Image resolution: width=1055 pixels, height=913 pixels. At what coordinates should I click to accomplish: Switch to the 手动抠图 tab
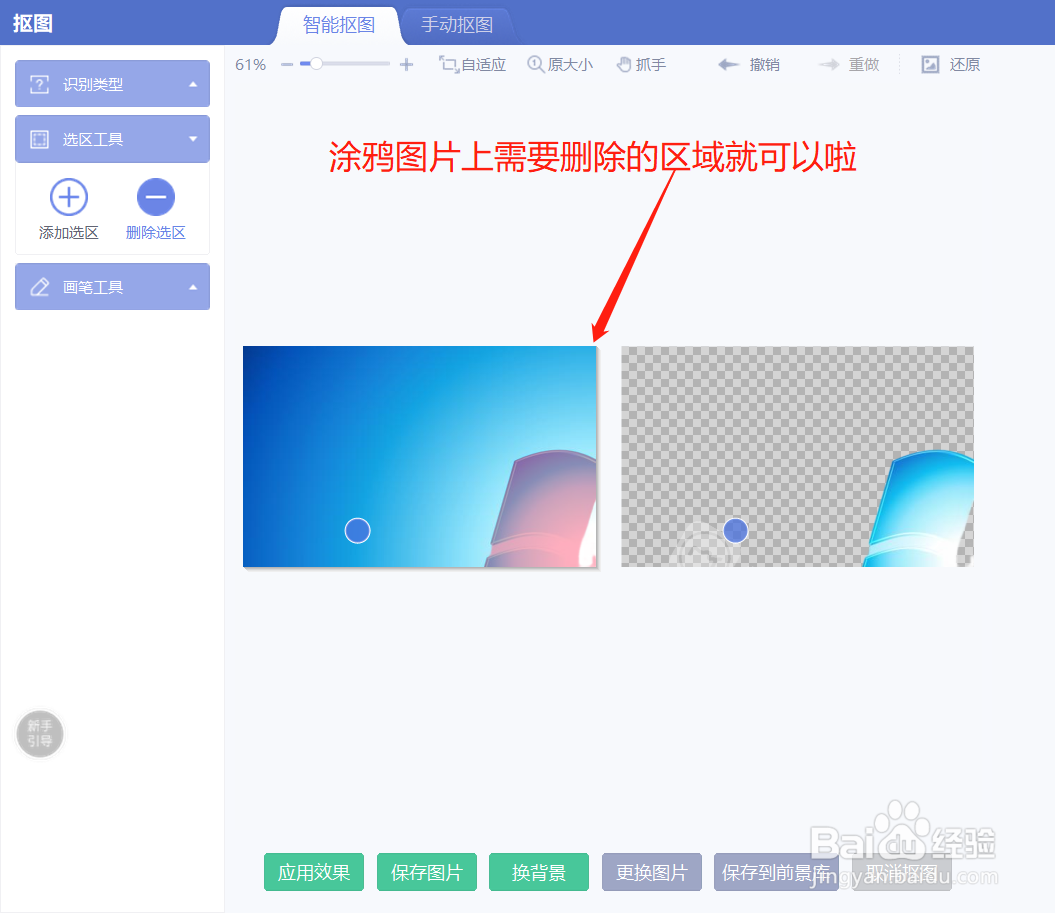click(x=457, y=25)
